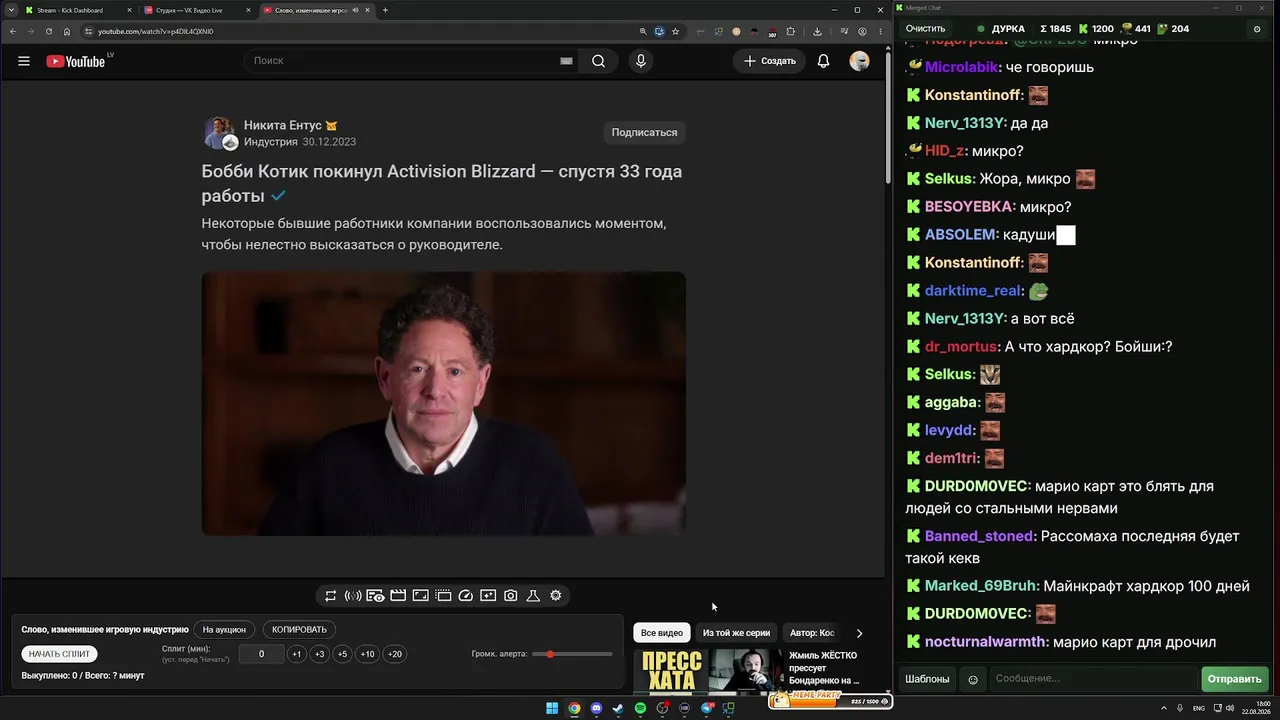Select the 'Из той же серии' chip

736,633
